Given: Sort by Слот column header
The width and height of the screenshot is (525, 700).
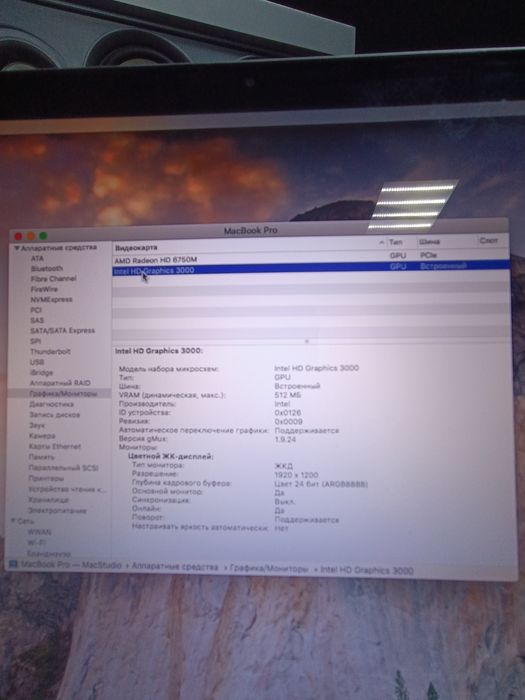Looking at the screenshot, I should point(488,241).
